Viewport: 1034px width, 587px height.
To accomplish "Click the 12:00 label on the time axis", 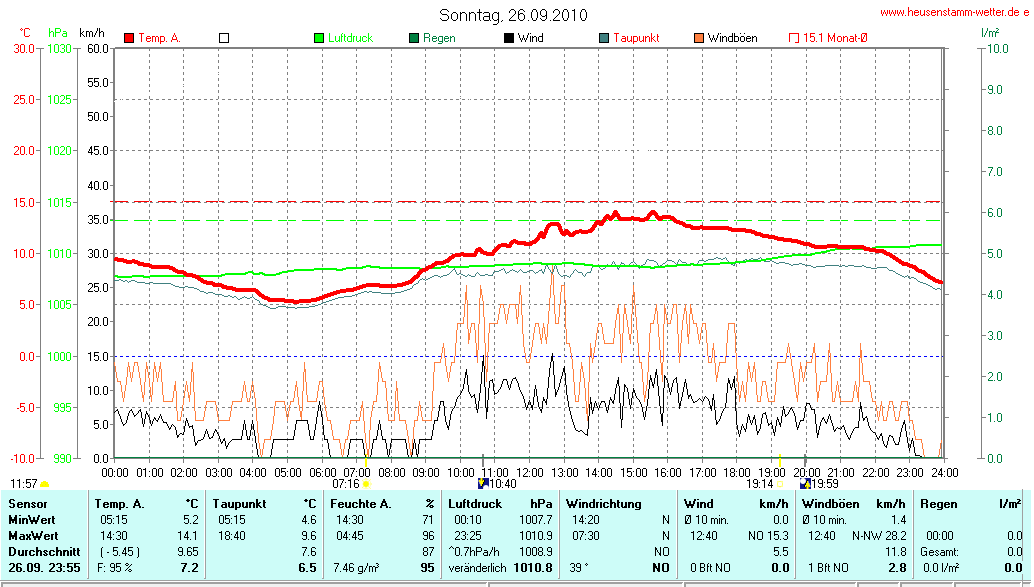I will click(529, 472).
